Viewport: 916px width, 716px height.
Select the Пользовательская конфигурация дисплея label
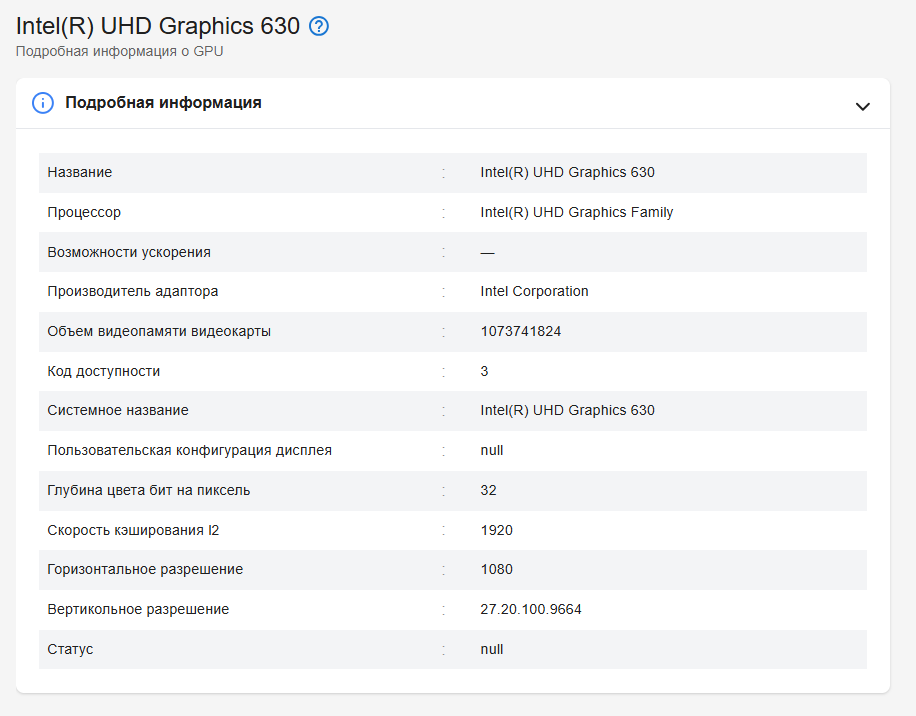(189, 450)
